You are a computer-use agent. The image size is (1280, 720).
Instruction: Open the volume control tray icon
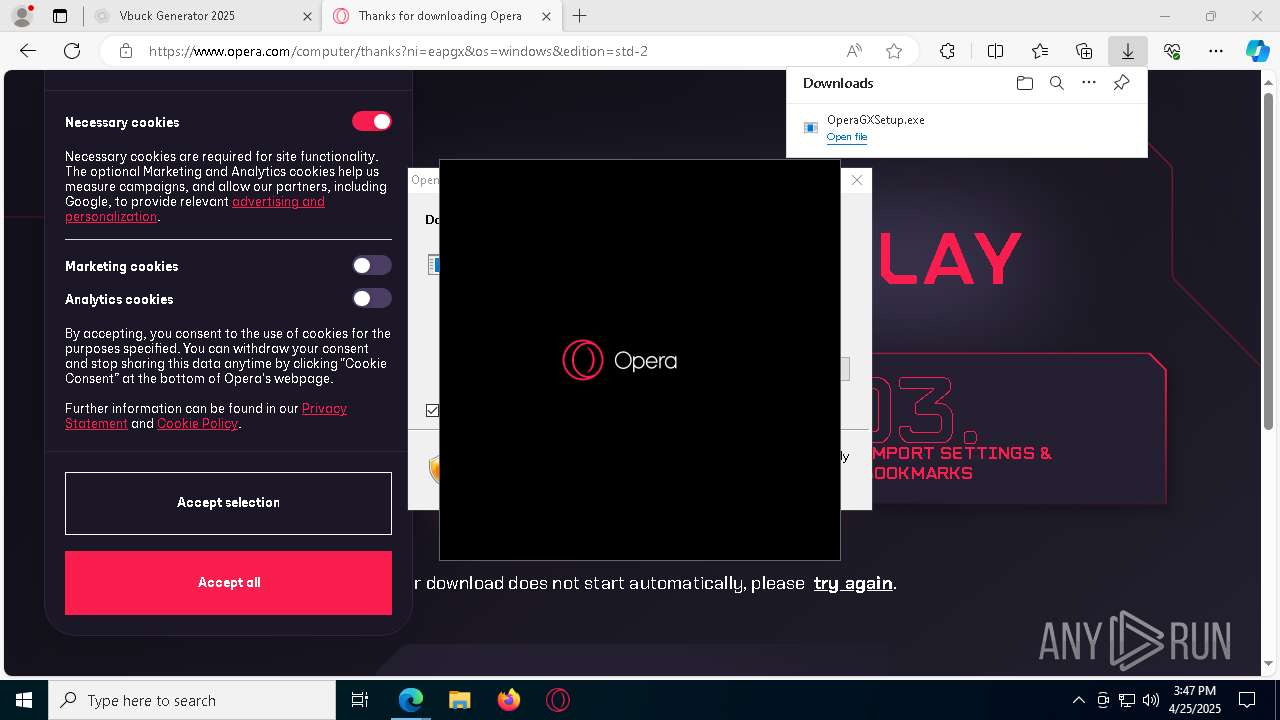click(1150, 700)
